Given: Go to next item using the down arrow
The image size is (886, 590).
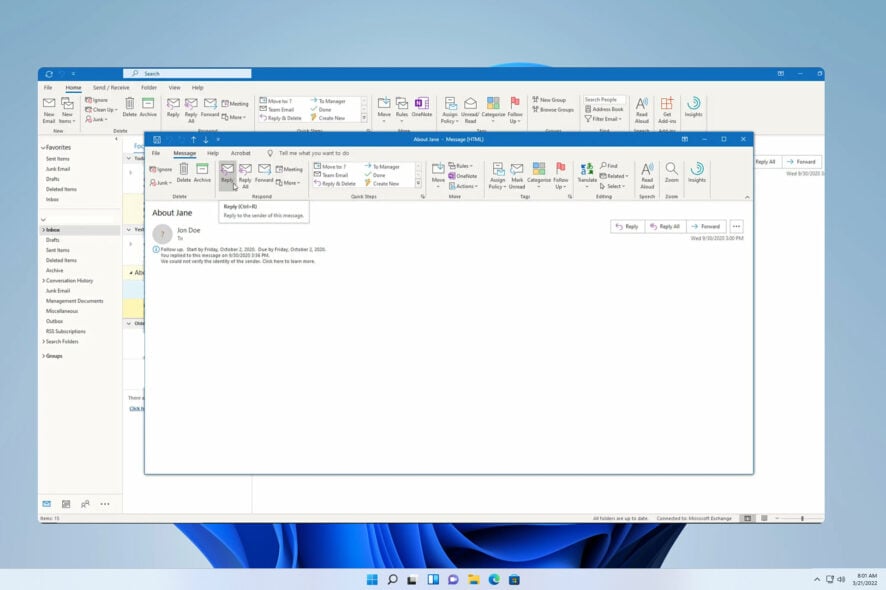Looking at the screenshot, I should tap(206, 140).
